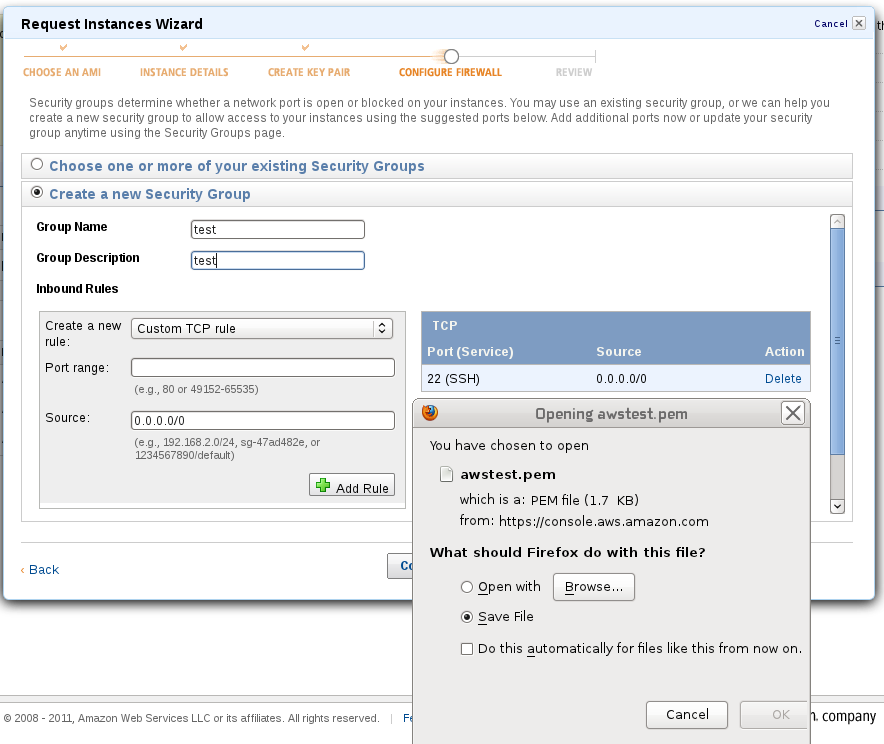Click the Add Rule button
This screenshot has width=884, height=744.
(x=352, y=485)
